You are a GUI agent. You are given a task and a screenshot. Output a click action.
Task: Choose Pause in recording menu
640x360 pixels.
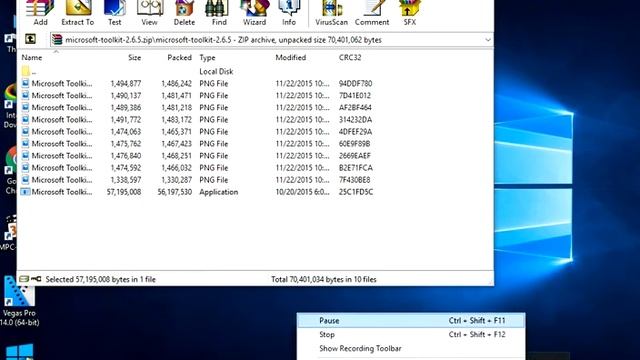(411, 320)
